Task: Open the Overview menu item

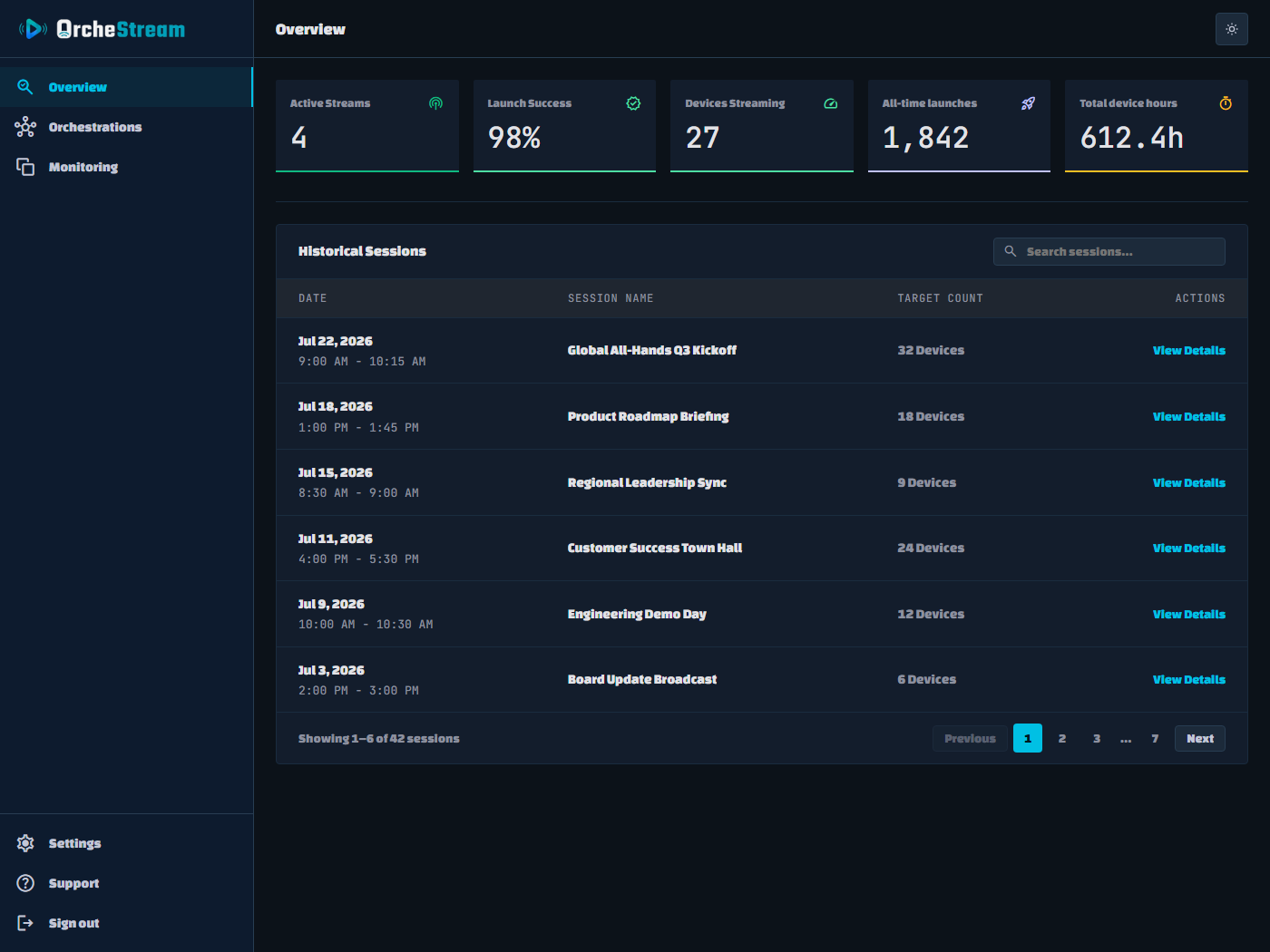Action: pos(126,87)
